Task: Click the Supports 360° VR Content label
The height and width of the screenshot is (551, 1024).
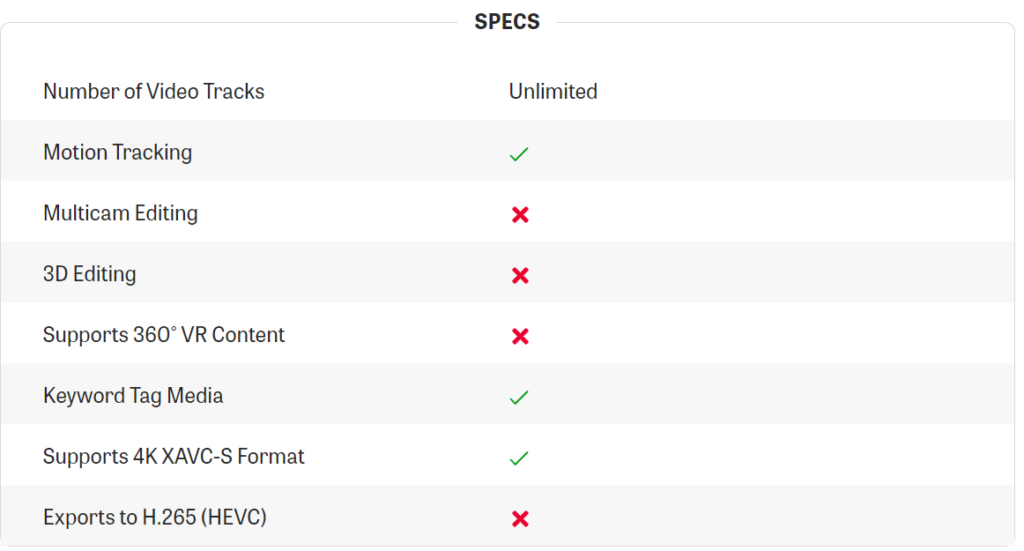Action: point(164,334)
